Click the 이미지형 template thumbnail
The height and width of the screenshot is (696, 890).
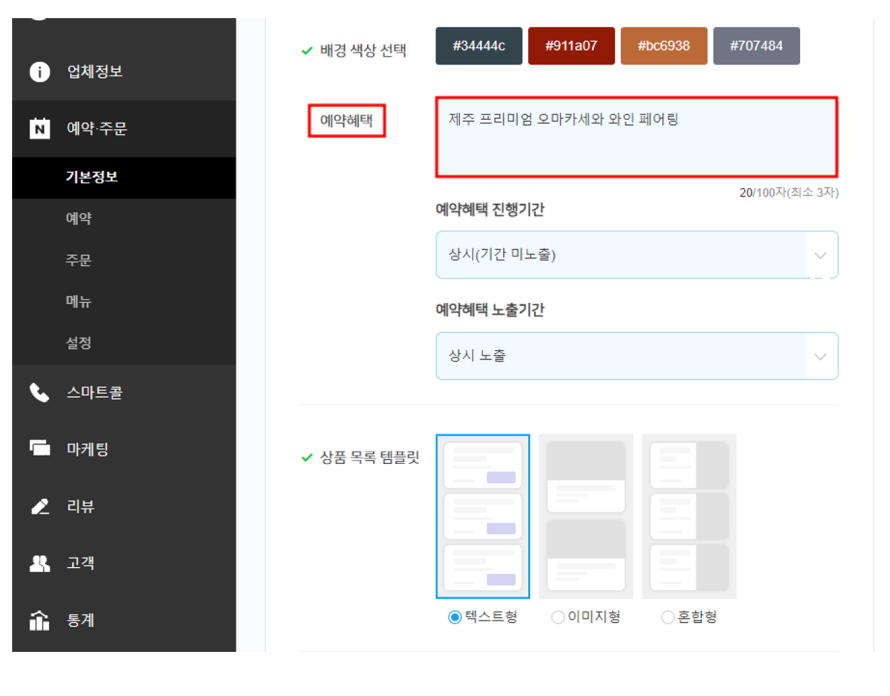[586, 517]
